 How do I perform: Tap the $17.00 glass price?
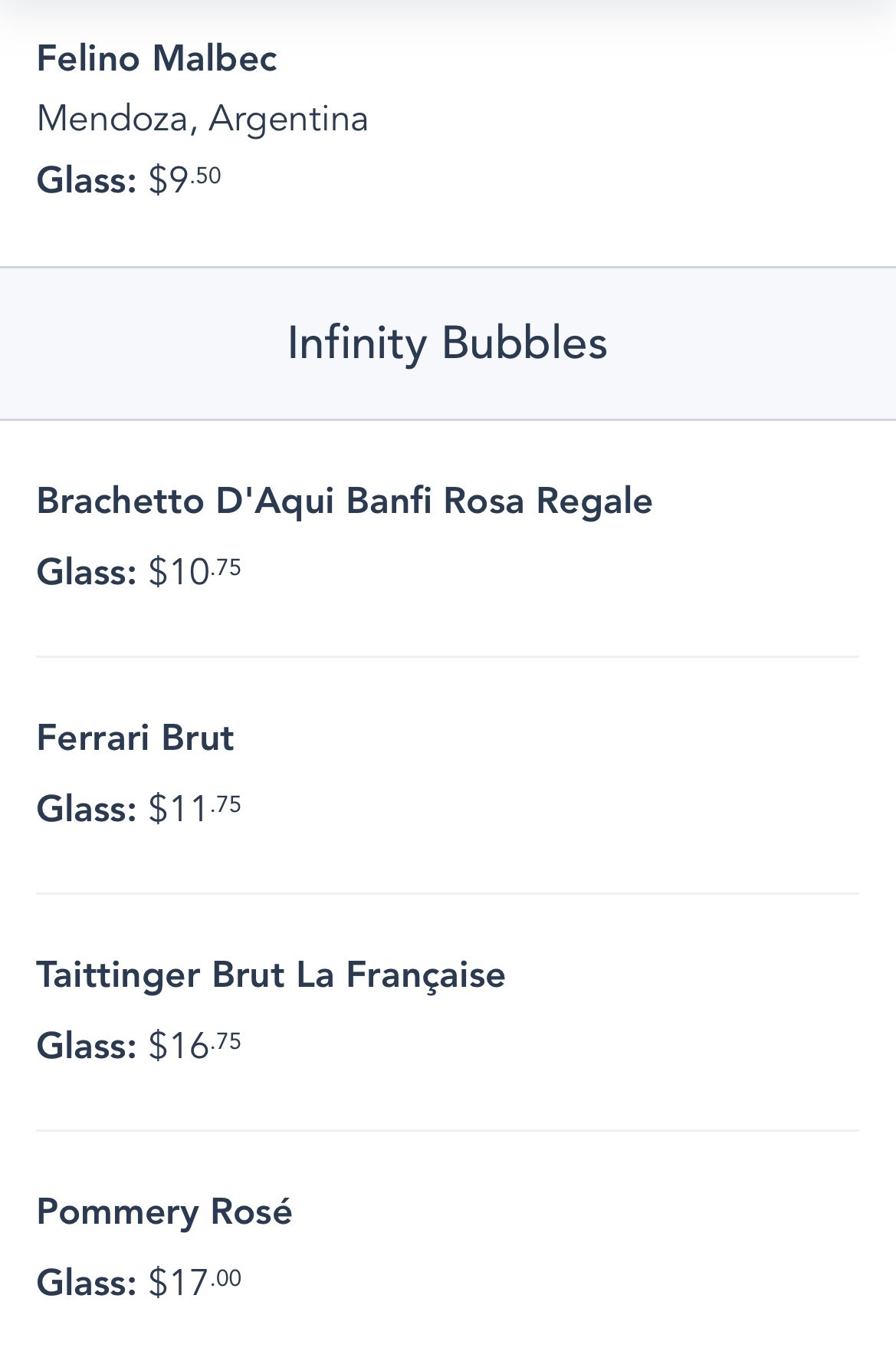(195, 1282)
